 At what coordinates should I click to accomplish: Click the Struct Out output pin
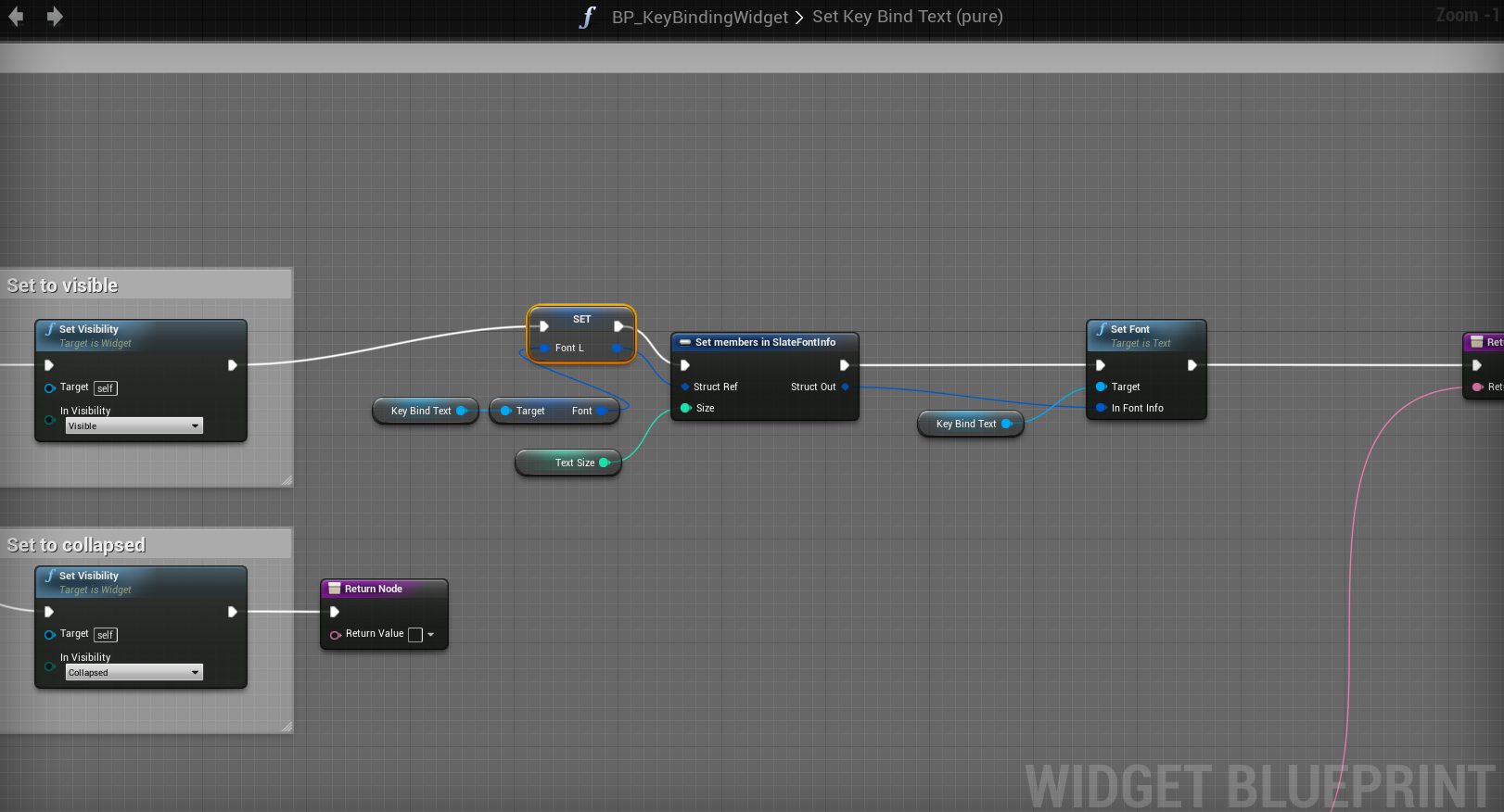pos(846,387)
